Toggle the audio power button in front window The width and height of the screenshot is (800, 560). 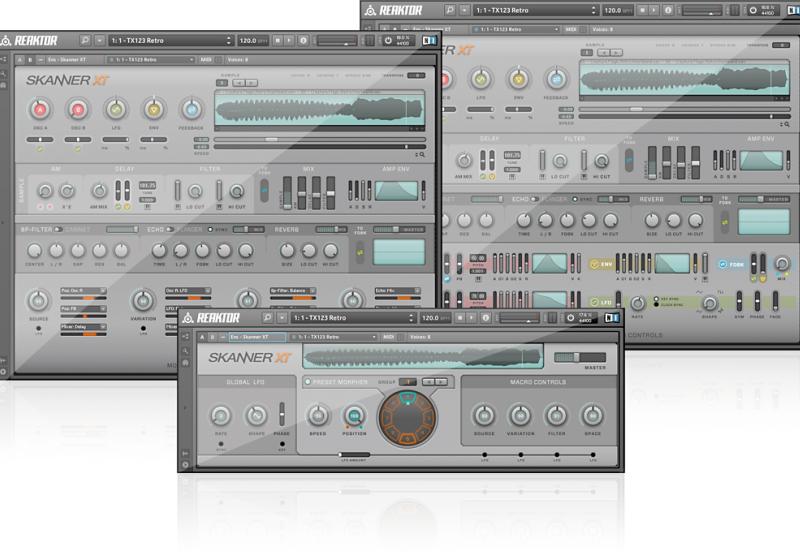(570, 318)
